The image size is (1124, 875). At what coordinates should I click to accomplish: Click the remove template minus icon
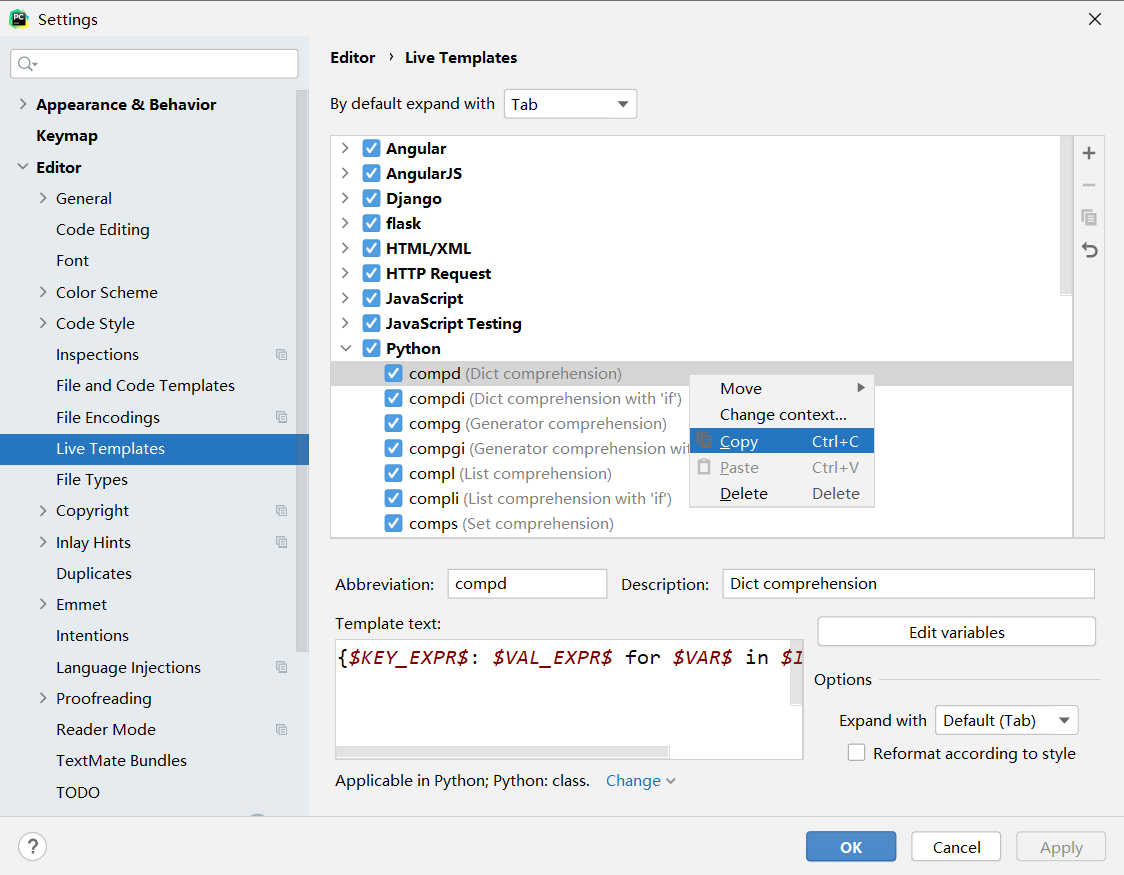[1088, 185]
